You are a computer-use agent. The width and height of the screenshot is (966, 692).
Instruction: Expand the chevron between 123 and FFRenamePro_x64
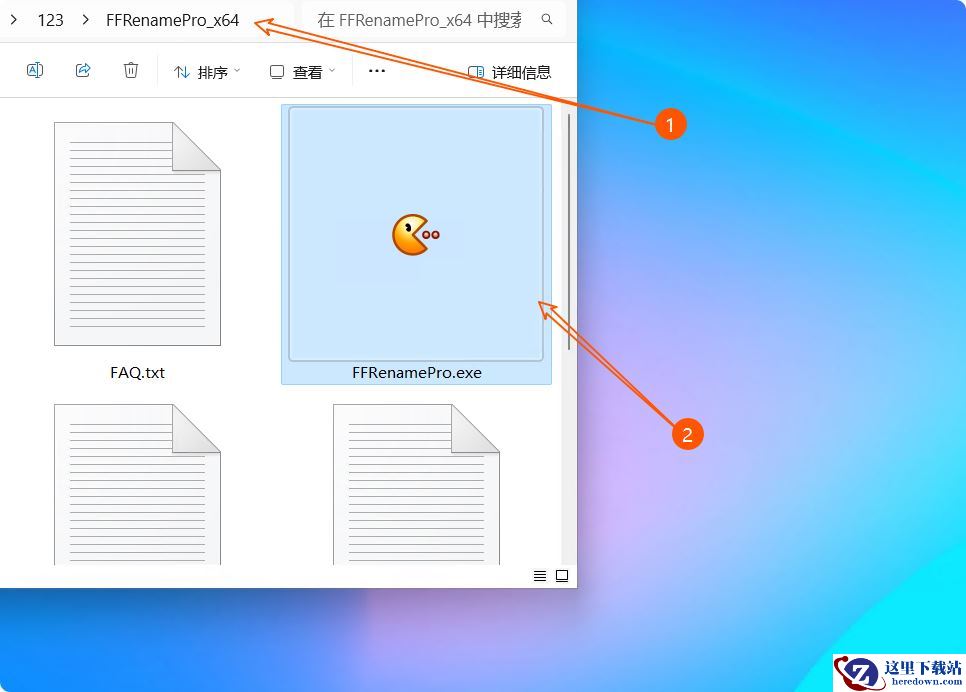point(86,19)
